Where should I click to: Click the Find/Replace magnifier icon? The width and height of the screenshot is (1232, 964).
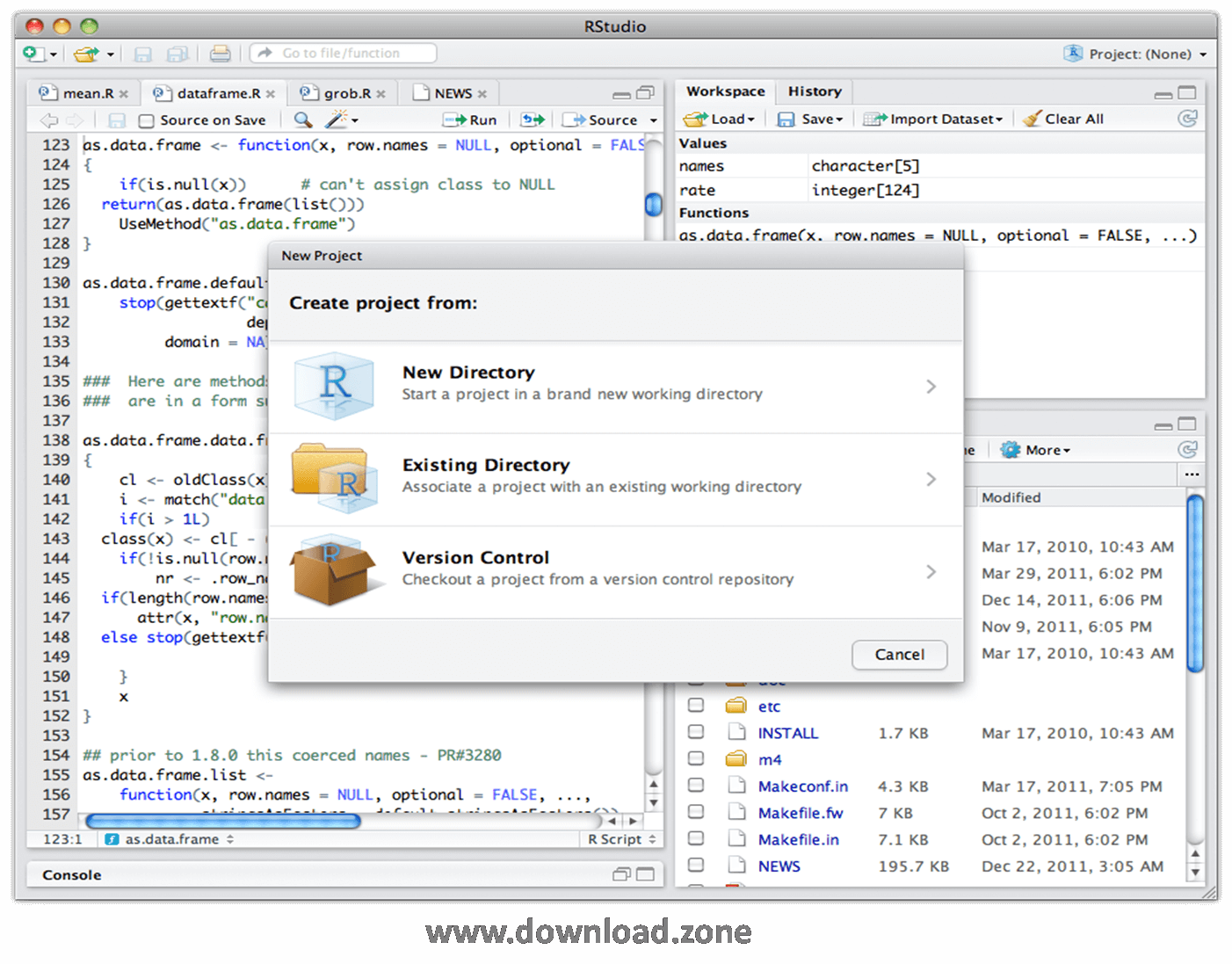pyautogui.click(x=302, y=120)
